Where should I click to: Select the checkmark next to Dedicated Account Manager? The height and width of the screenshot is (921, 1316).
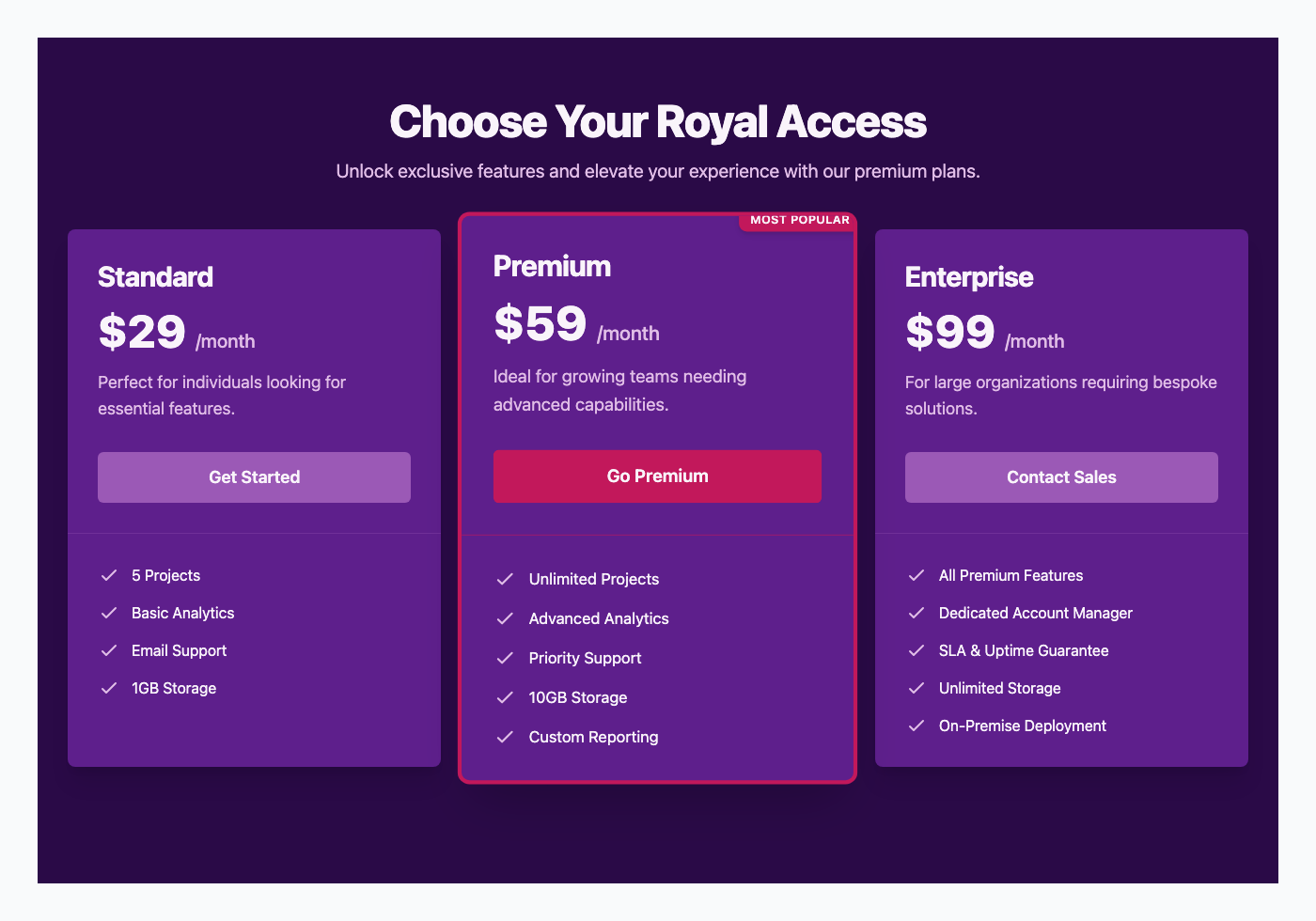coord(916,613)
